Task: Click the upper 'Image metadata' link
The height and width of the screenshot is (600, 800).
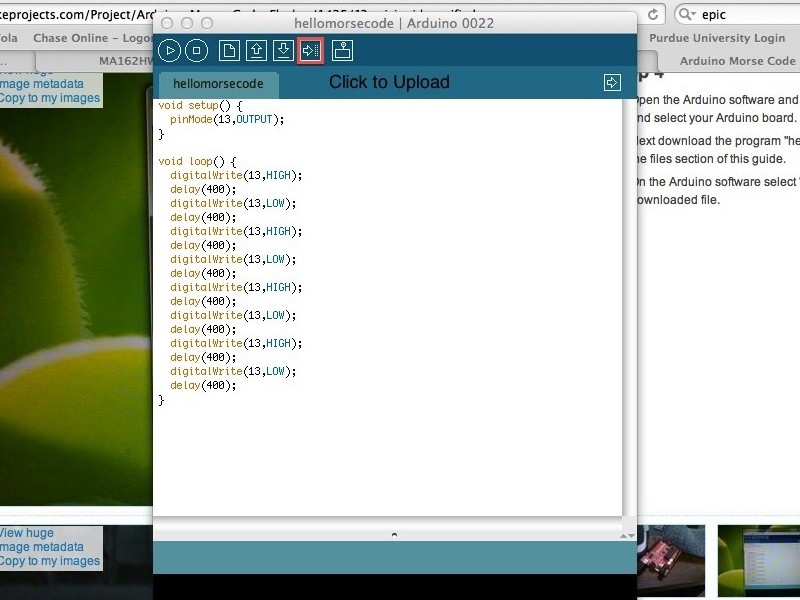Action: tap(42, 84)
